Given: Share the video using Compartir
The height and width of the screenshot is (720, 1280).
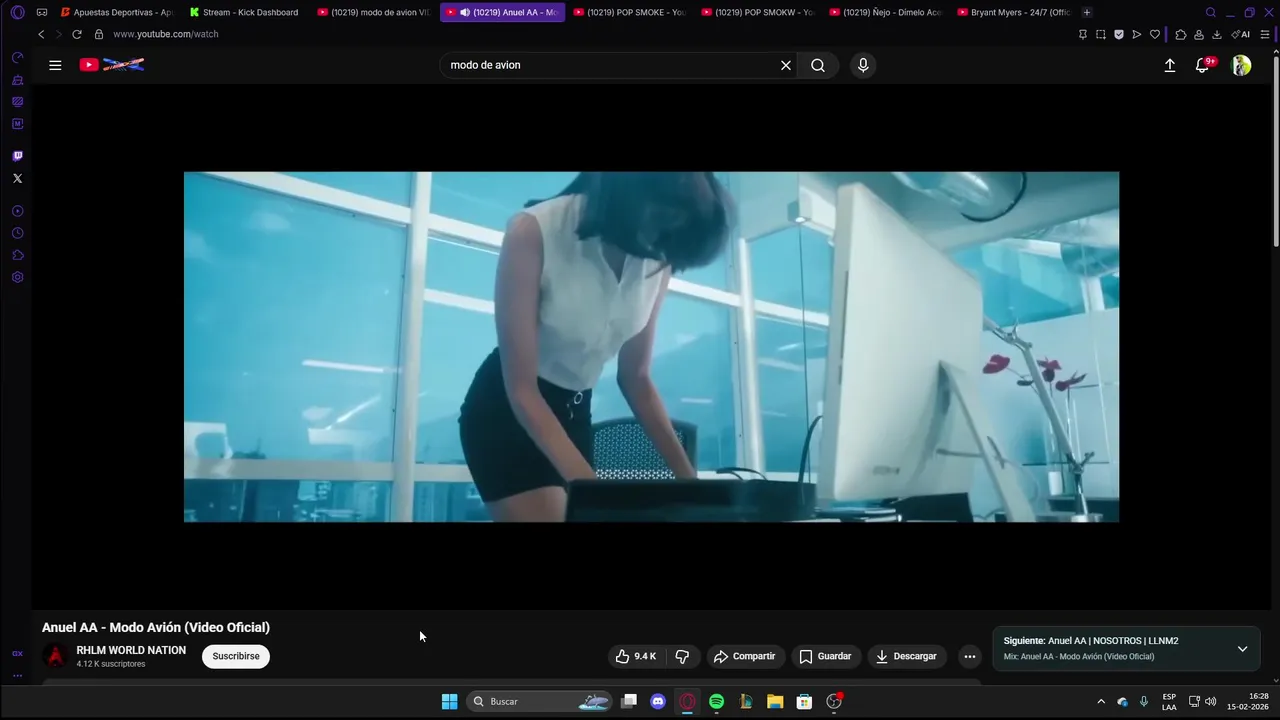Looking at the screenshot, I should point(745,656).
